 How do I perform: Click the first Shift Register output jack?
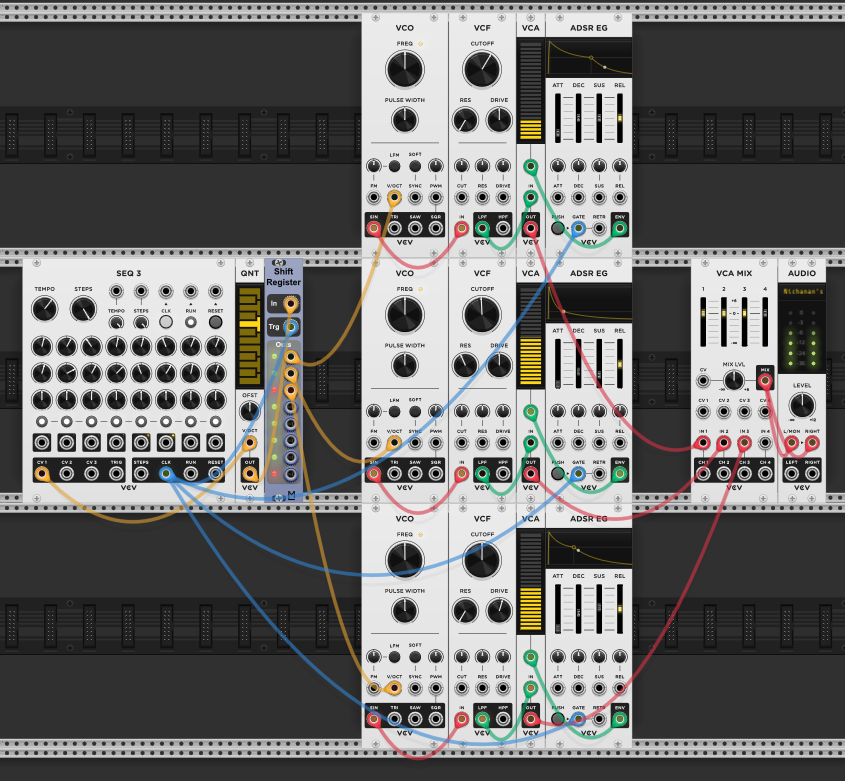(290, 357)
